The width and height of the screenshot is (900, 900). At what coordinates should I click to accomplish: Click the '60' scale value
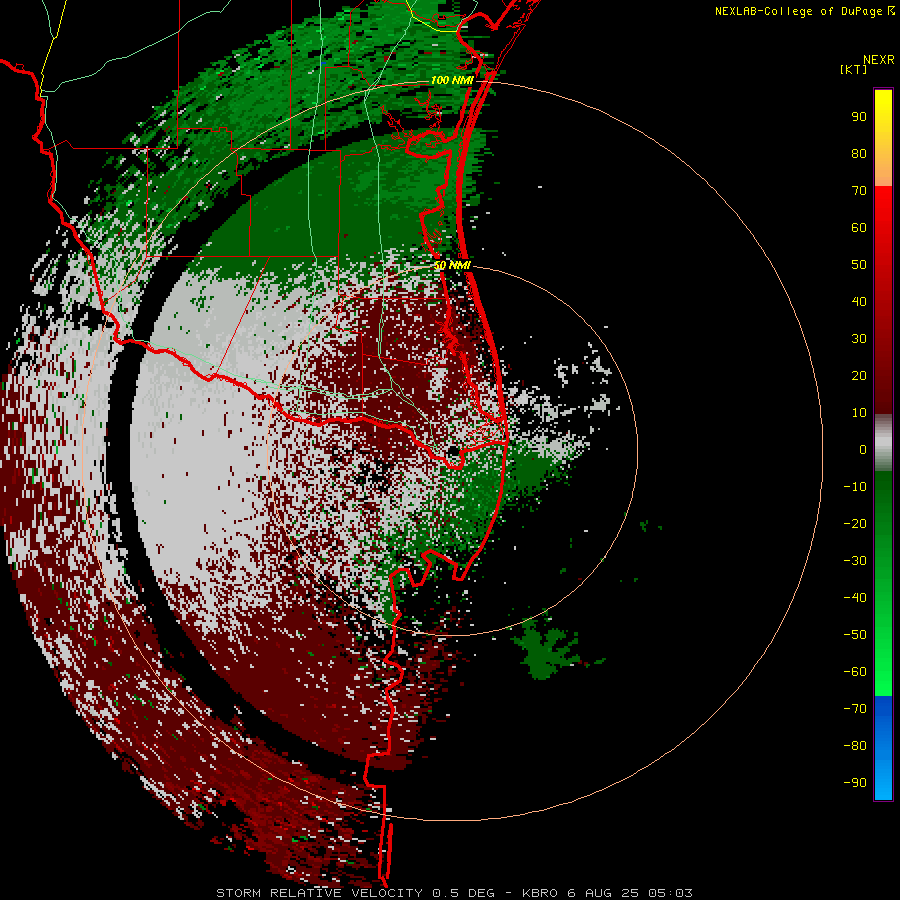point(859,227)
